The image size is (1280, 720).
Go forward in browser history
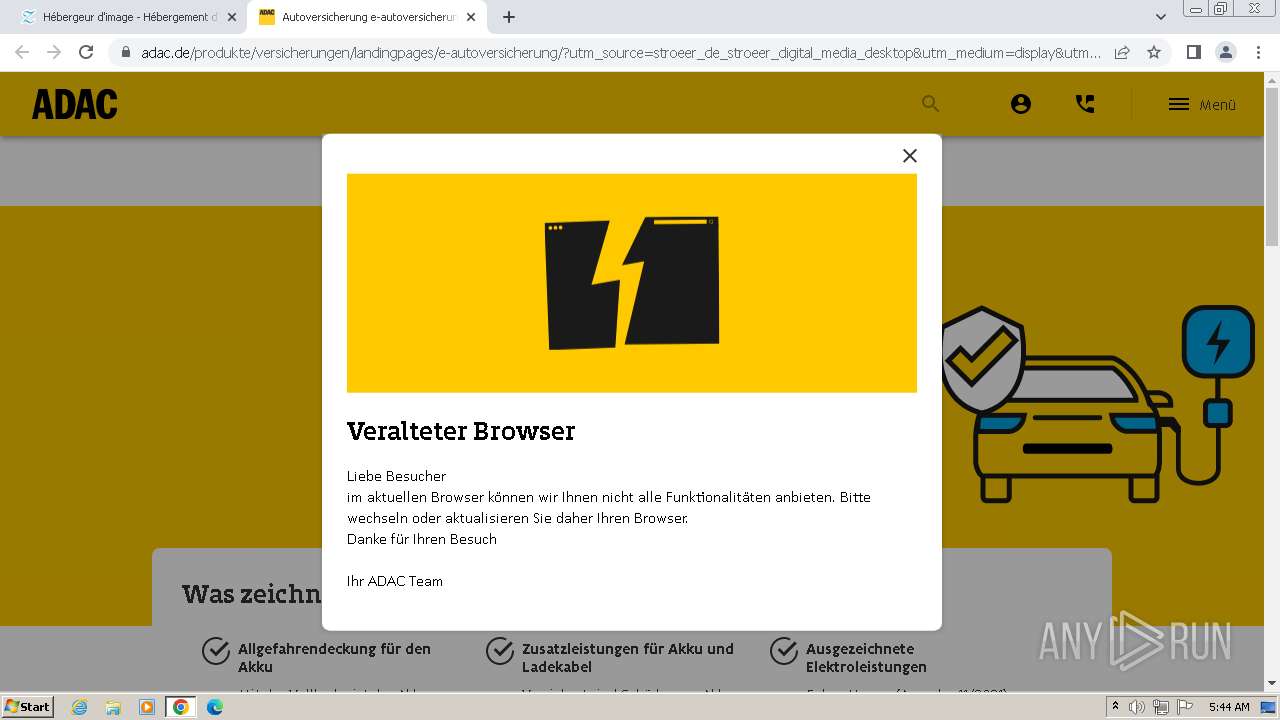click(x=54, y=52)
